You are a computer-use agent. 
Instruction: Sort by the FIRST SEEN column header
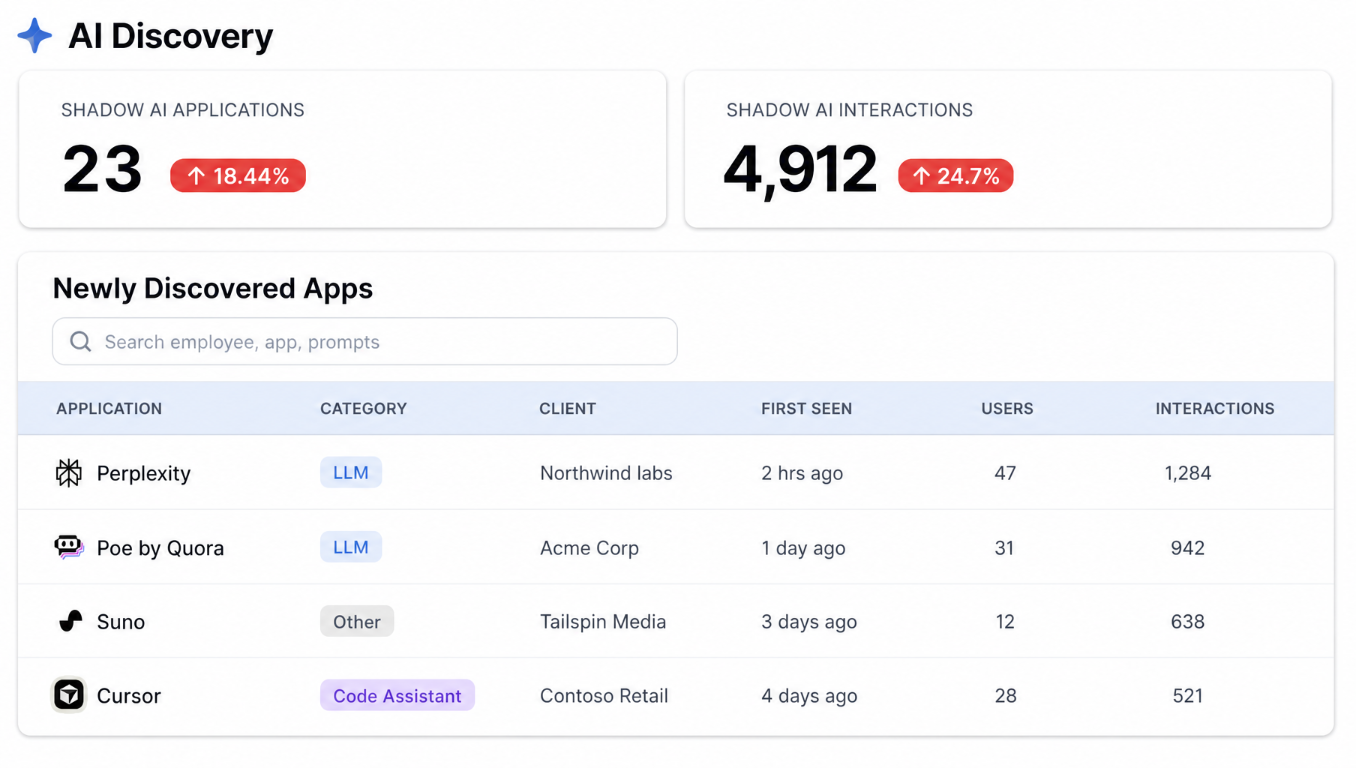(806, 409)
